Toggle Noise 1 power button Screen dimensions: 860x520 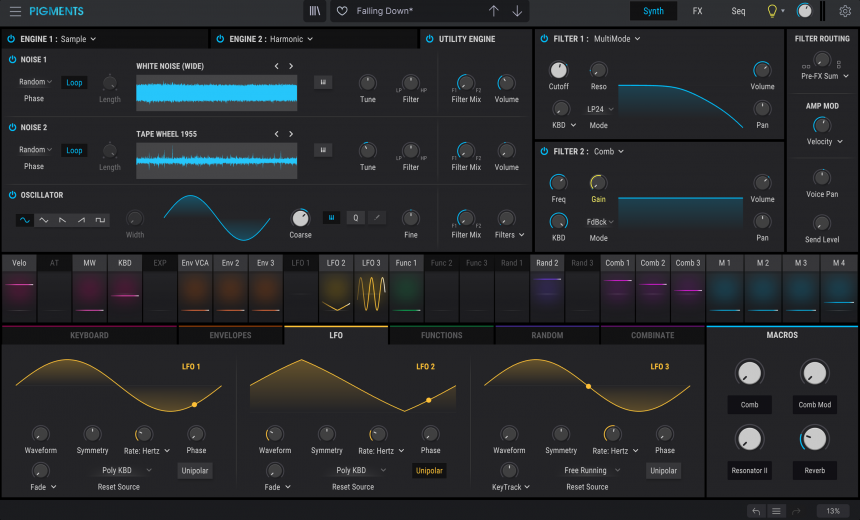tap(12, 60)
